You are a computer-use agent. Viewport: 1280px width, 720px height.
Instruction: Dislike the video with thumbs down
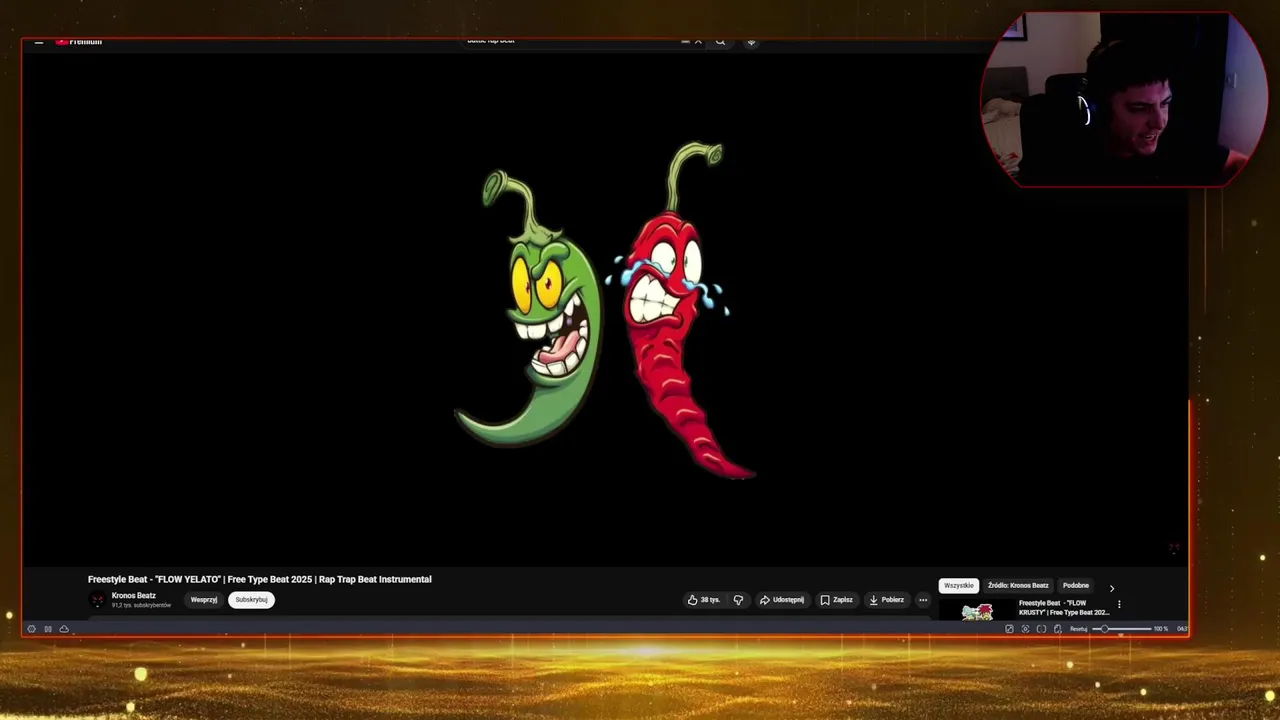coord(738,600)
